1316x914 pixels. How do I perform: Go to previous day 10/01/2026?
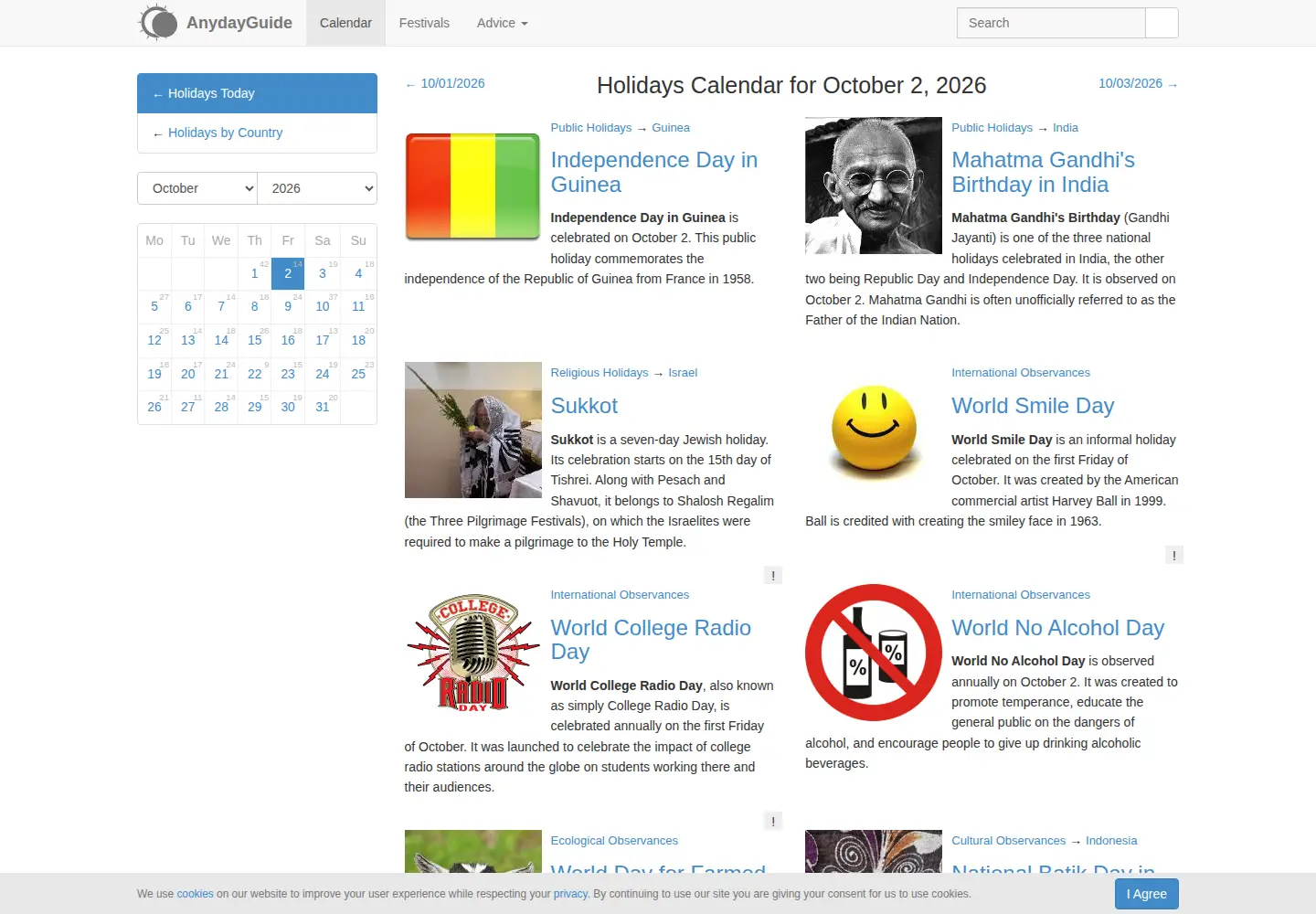point(445,83)
